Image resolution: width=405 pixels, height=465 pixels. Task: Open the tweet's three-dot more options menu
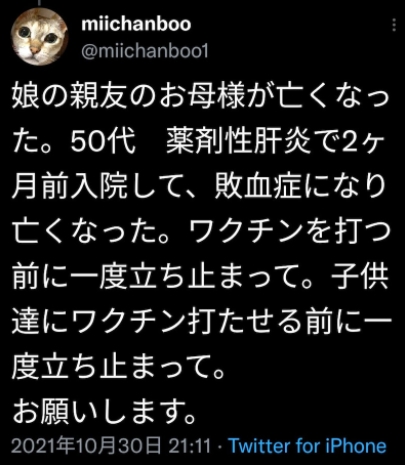click(394, 25)
